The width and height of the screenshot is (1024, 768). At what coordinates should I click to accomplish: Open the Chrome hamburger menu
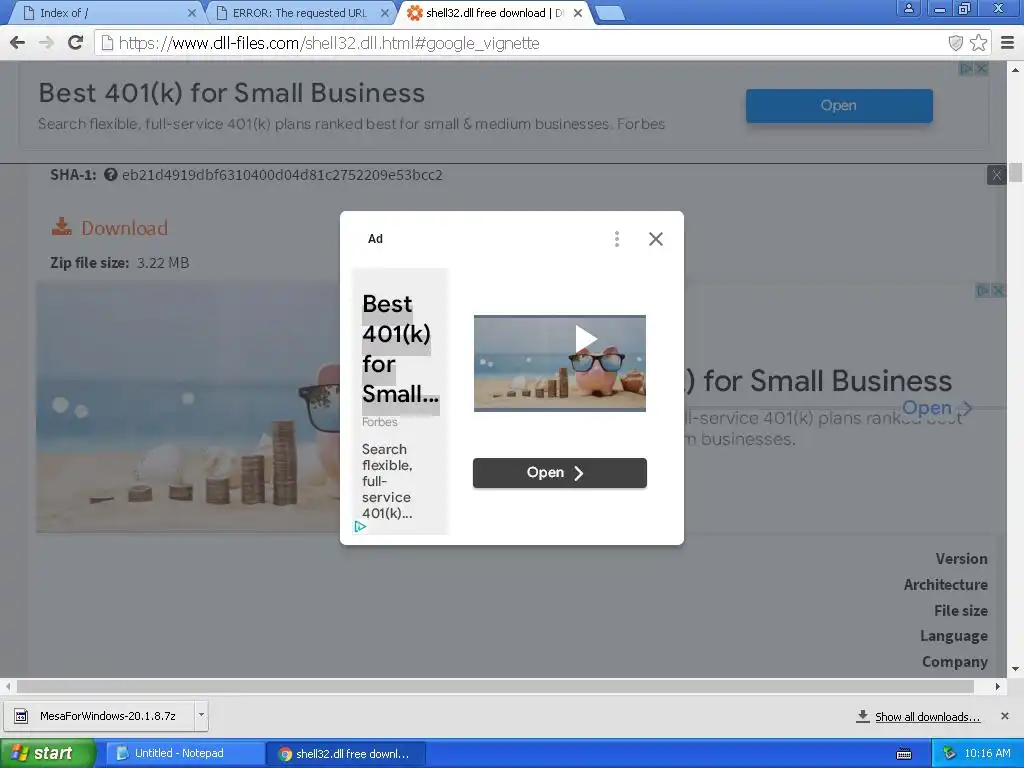pos(1008,43)
